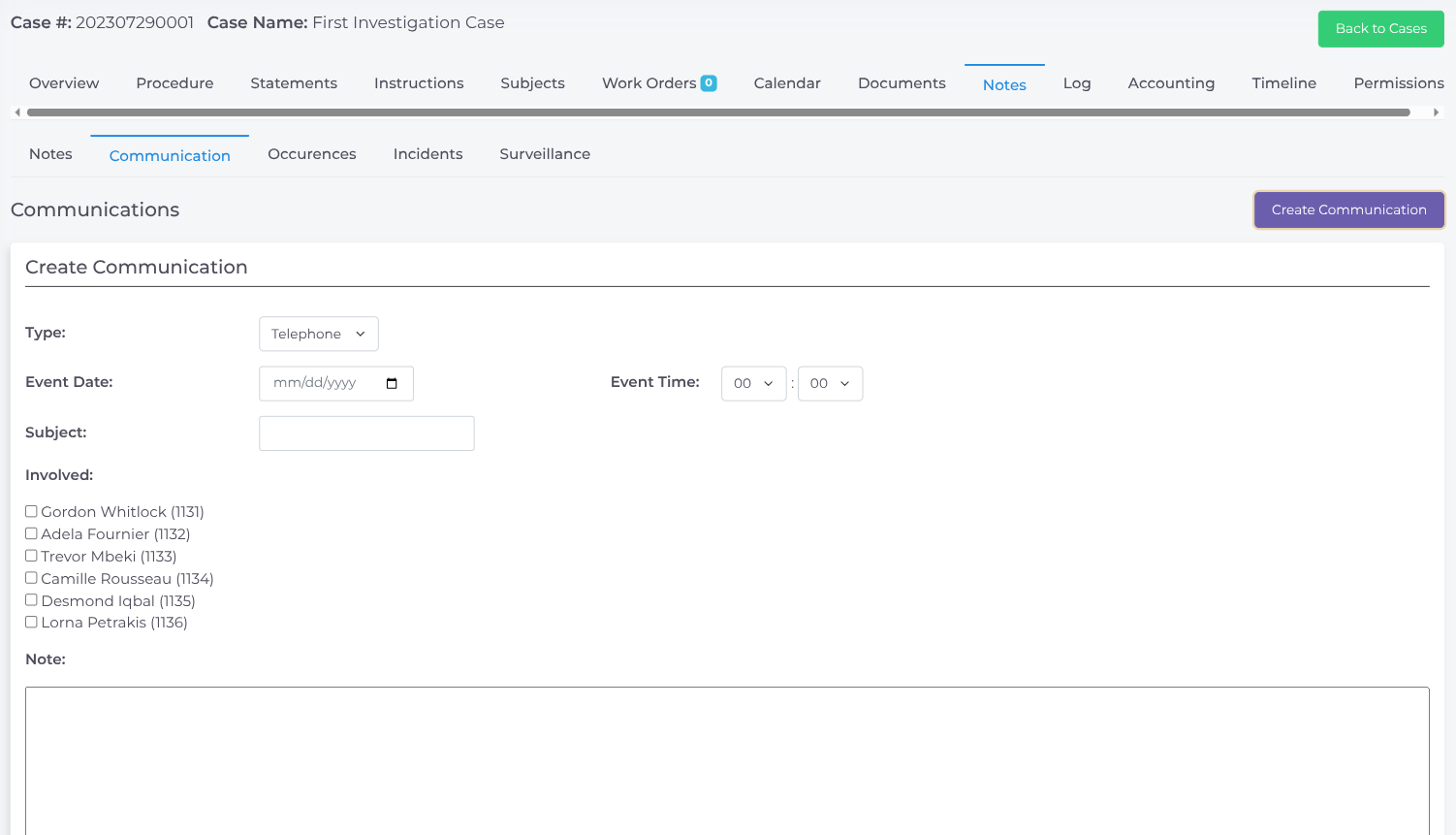1456x835 pixels.
Task: Open the Timeline tab
Action: [1283, 83]
